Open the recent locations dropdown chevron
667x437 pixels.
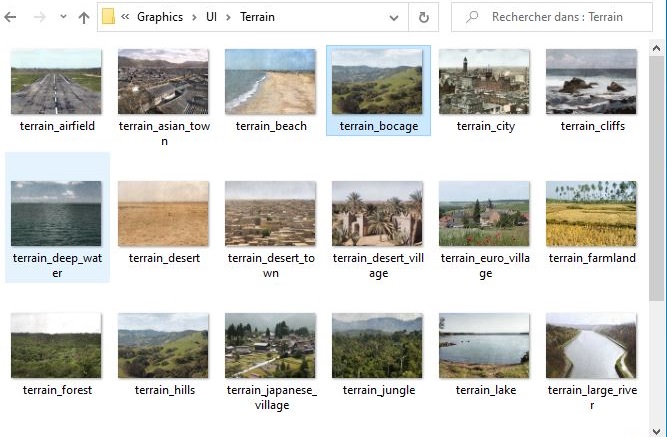(63, 17)
